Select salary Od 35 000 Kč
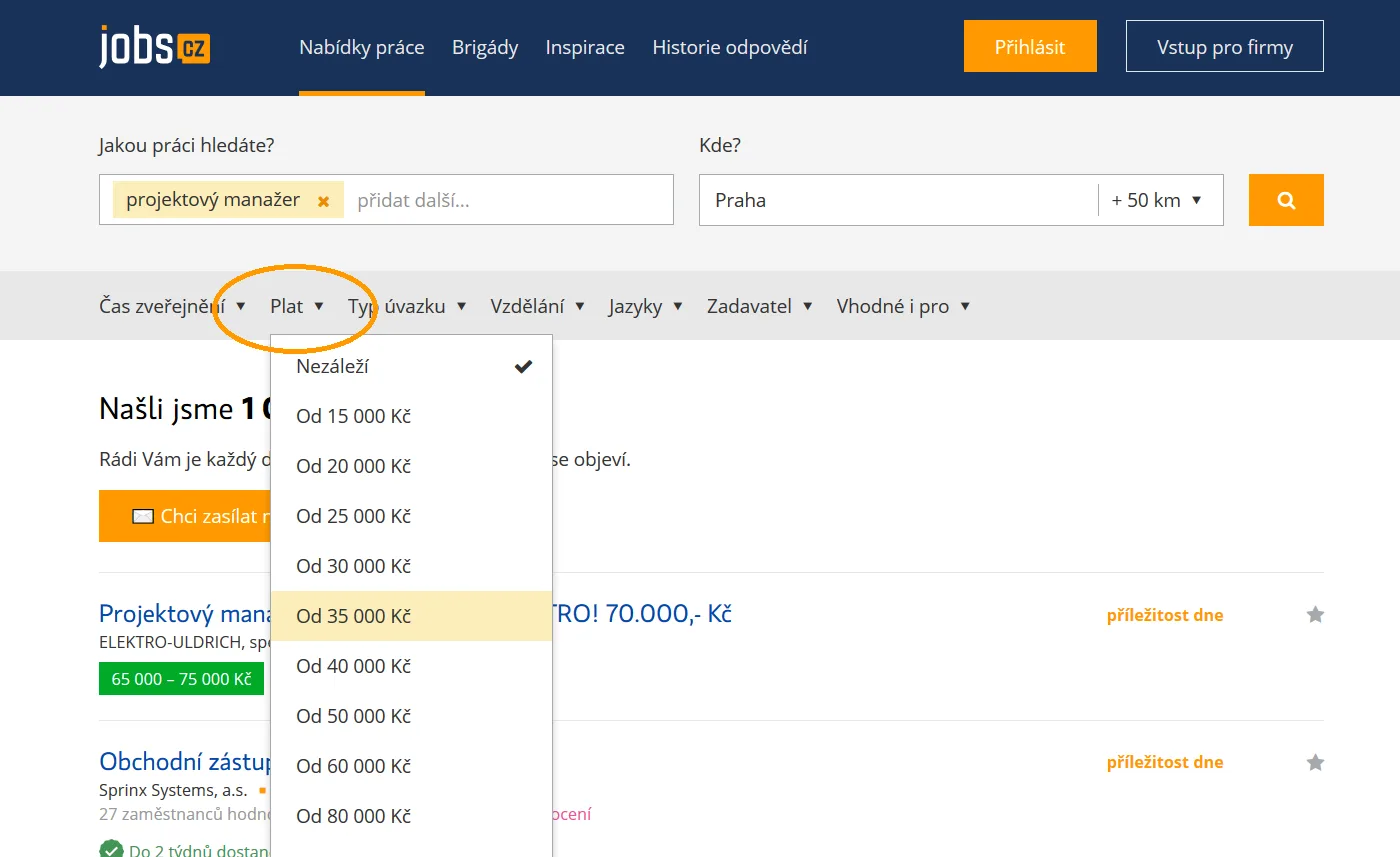 [x=411, y=616]
